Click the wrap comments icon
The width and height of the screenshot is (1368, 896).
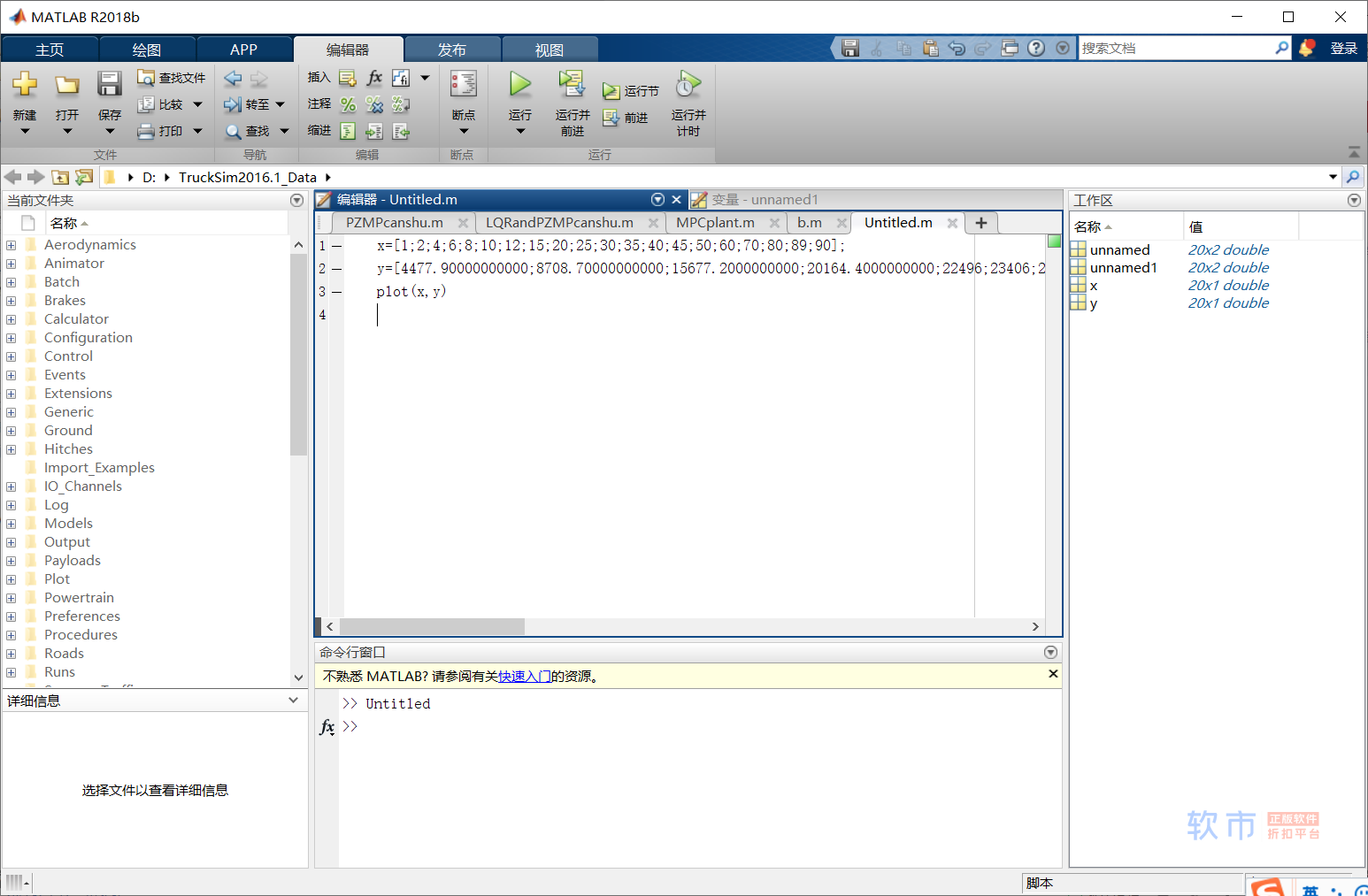point(401,104)
